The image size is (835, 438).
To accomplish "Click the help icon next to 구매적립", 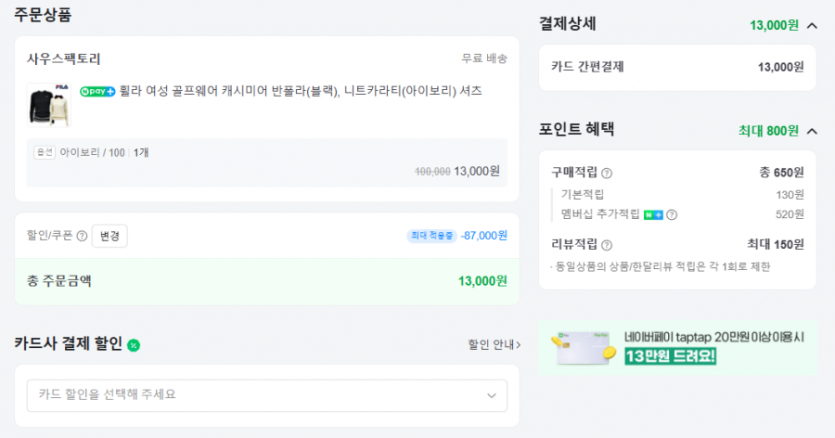I will tap(607, 173).
